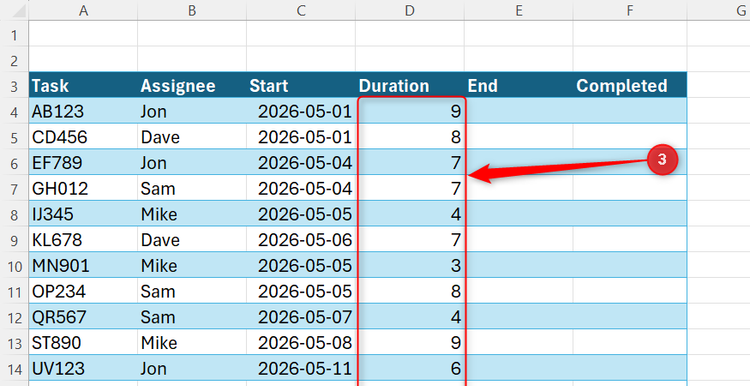
Task: Select empty End cell in CD456 row
Action: point(518,137)
